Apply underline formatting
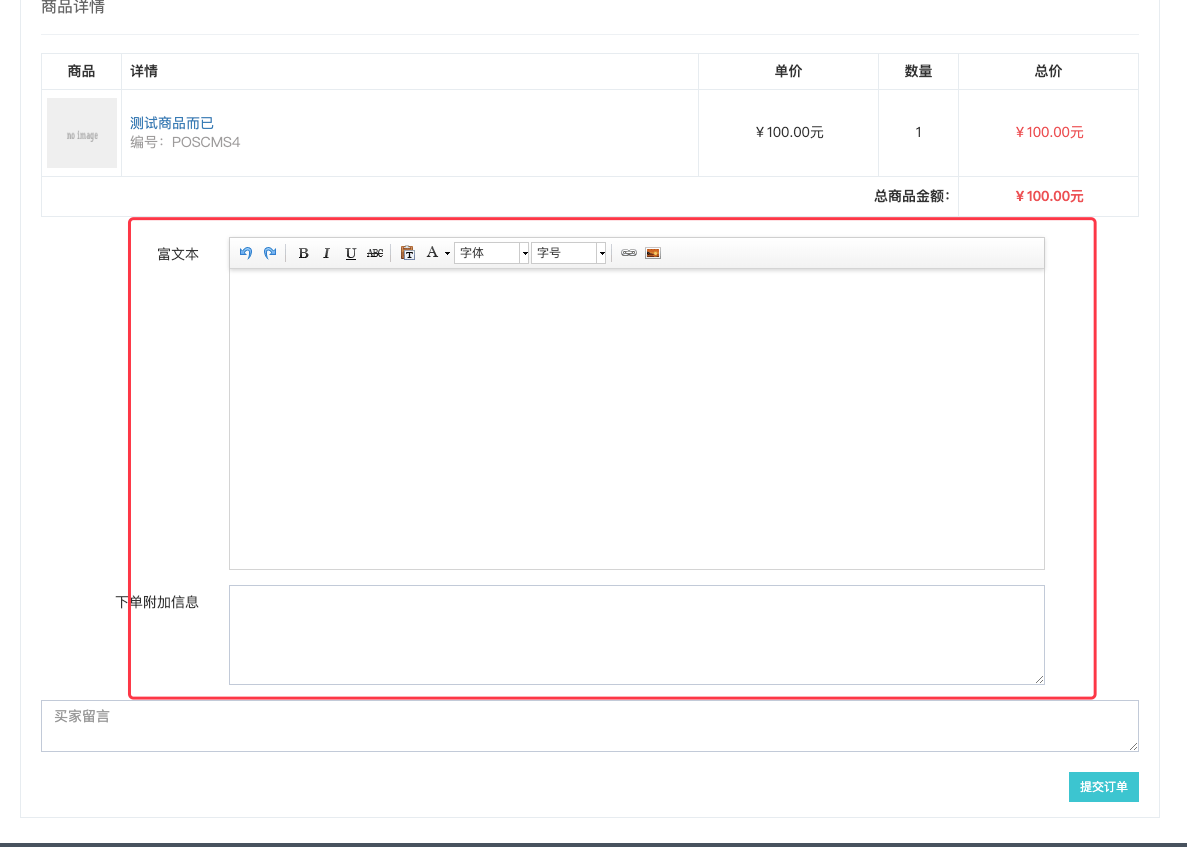Screen dimensions: 1187x847 350,253
